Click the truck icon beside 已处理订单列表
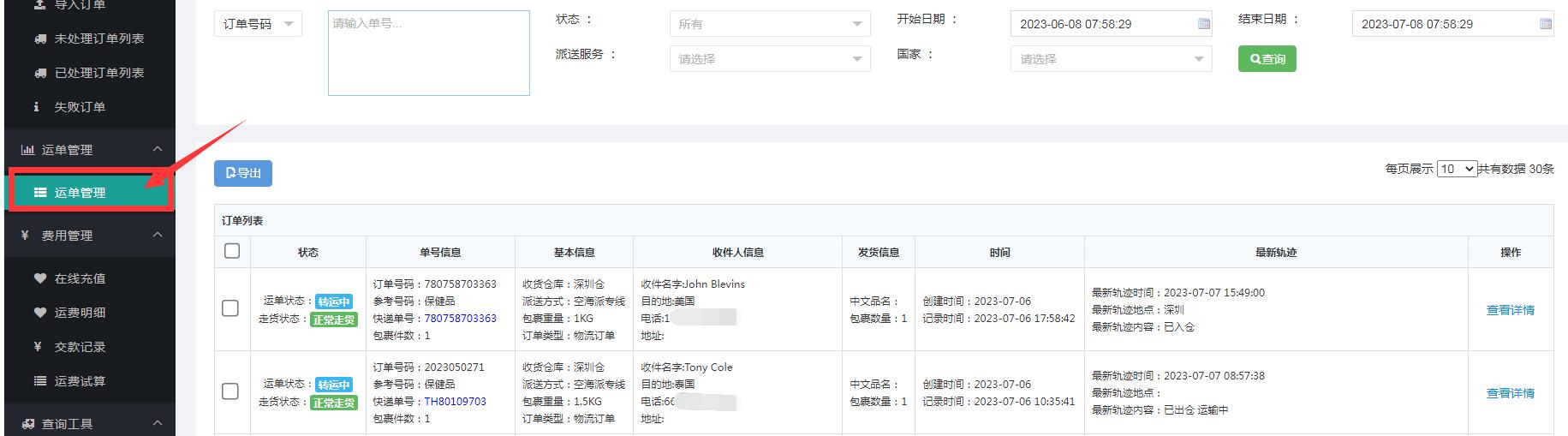Image resolution: width=1568 pixels, height=436 pixels. (x=39, y=73)
